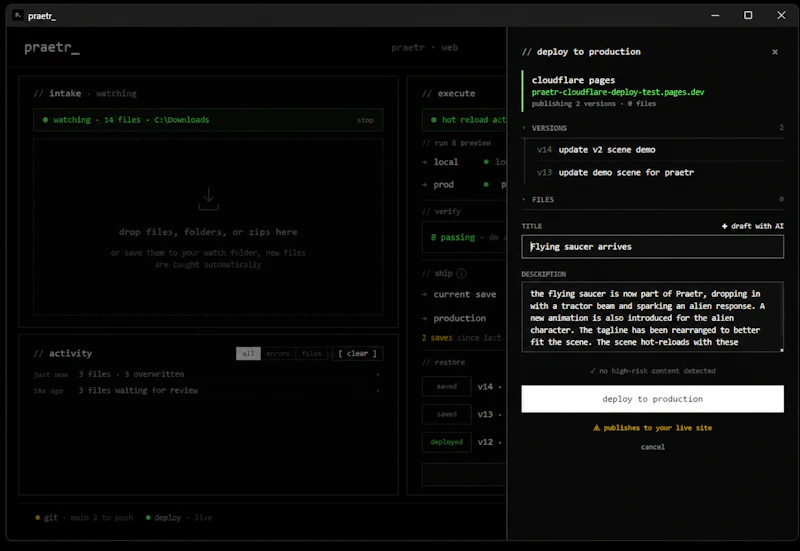This screenshot has height=551, width=800.
Task: Click the '8 passing' verify status
Action: point(453,238)
